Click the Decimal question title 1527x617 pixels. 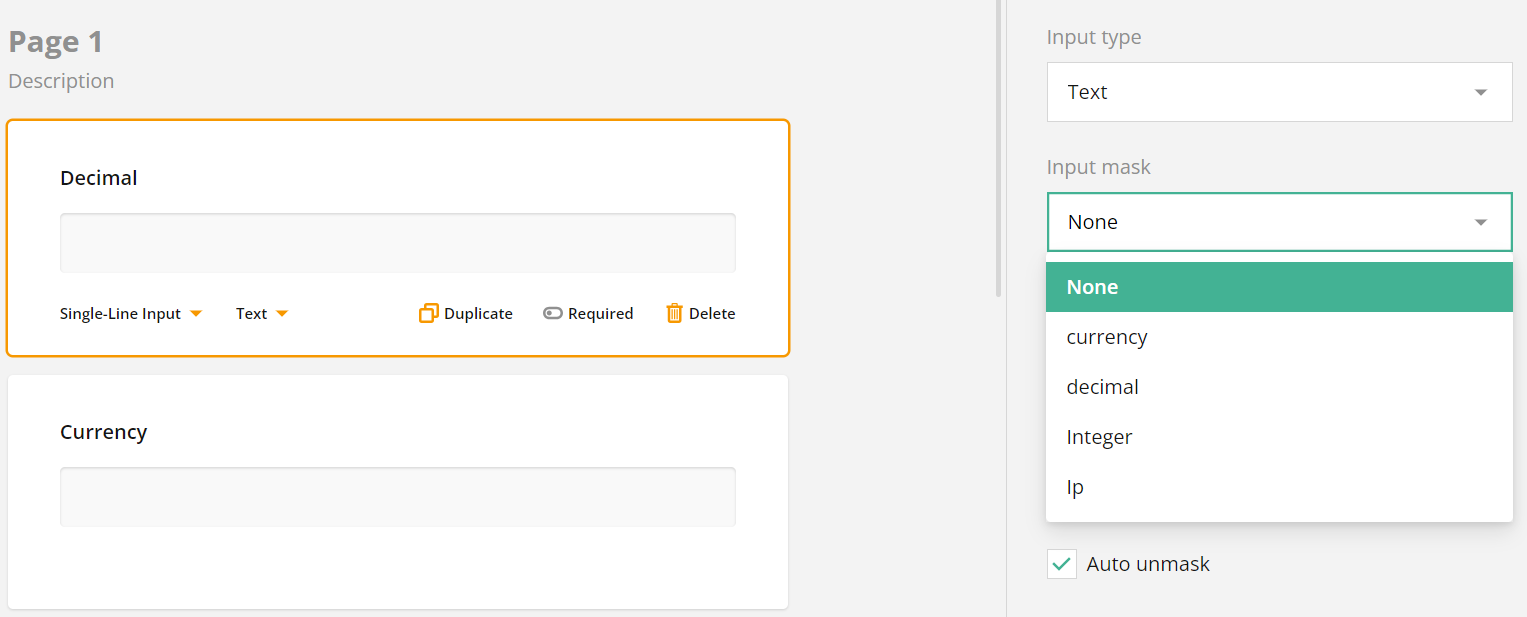(x=99, y=178)
